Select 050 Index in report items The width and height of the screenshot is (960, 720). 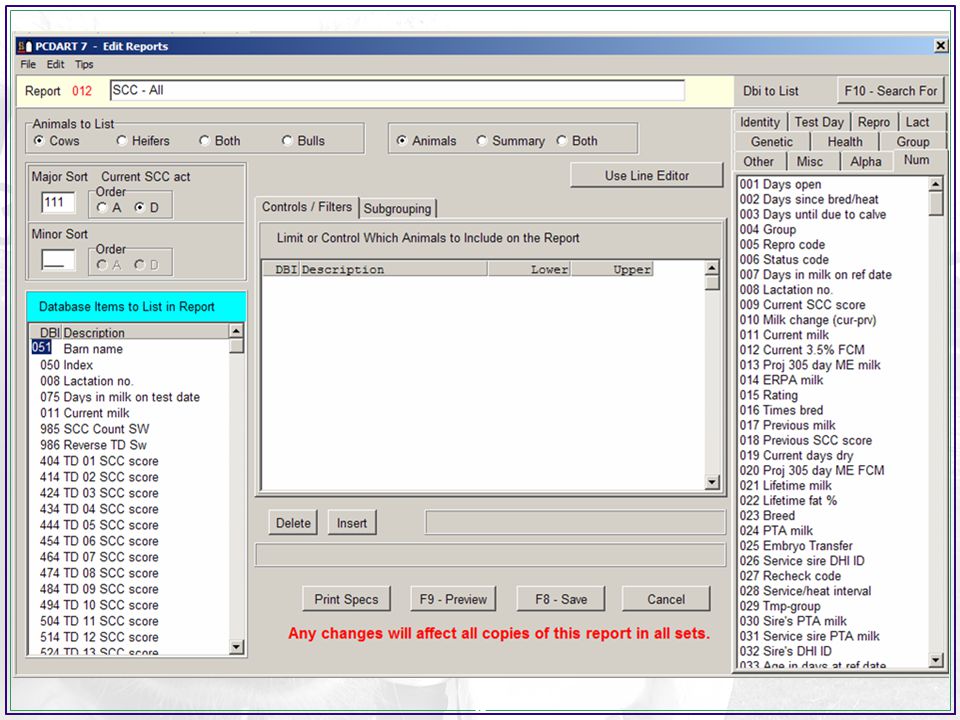[x=129, y=365]
